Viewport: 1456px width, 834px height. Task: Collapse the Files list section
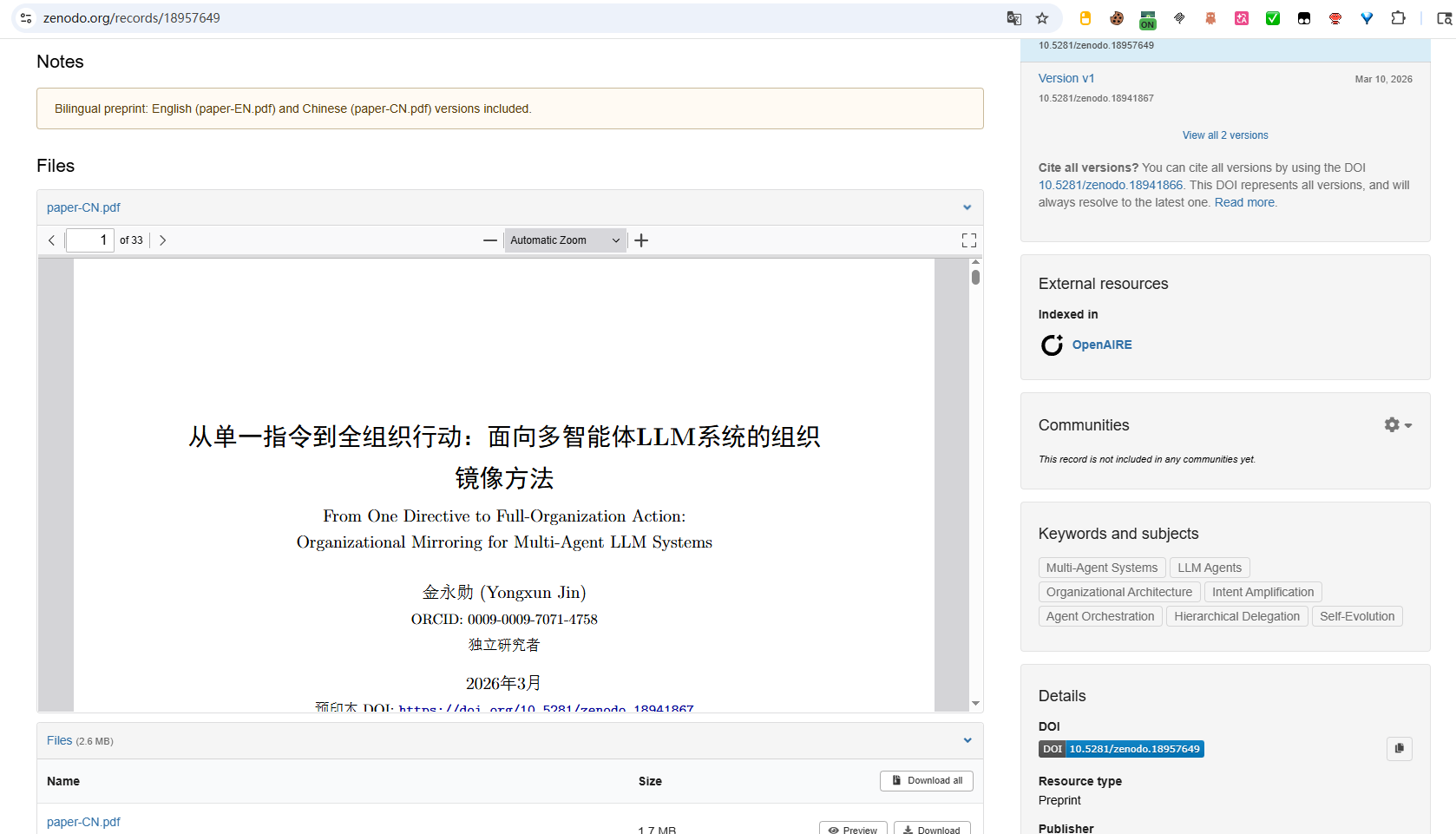[967, 740]
